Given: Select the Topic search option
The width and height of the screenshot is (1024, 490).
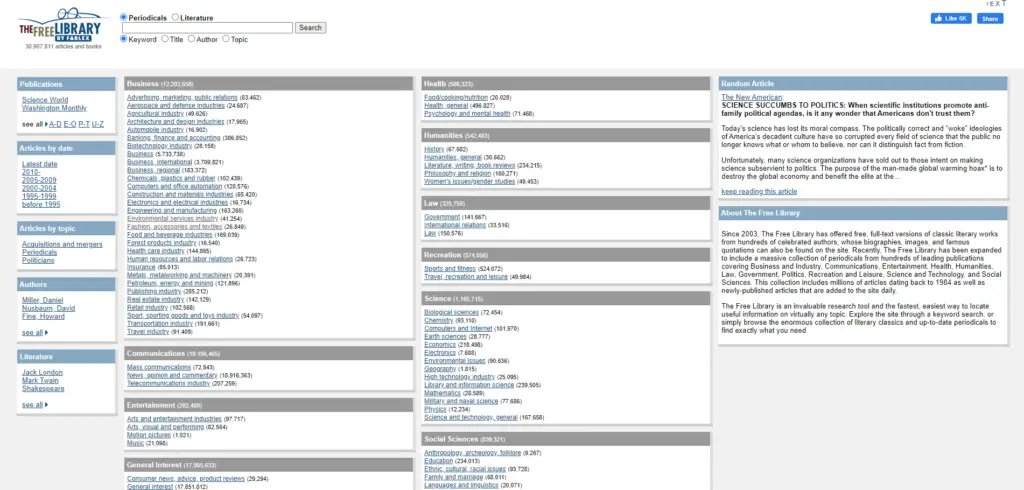Looking at the screenshot, I should click(x=226, y=39).
